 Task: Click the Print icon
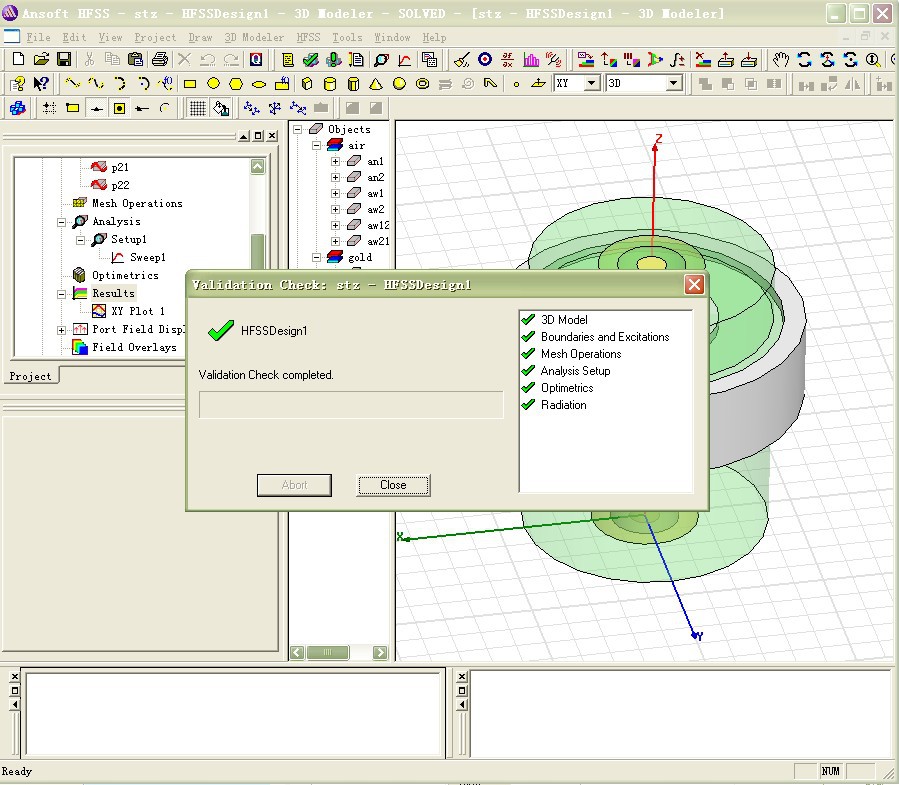(160, 59)
